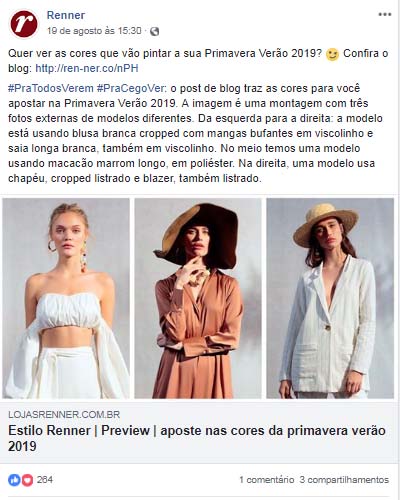400x500 pixels.
Task: Click the large brown hat in middle photo
Action: point(197,235)
